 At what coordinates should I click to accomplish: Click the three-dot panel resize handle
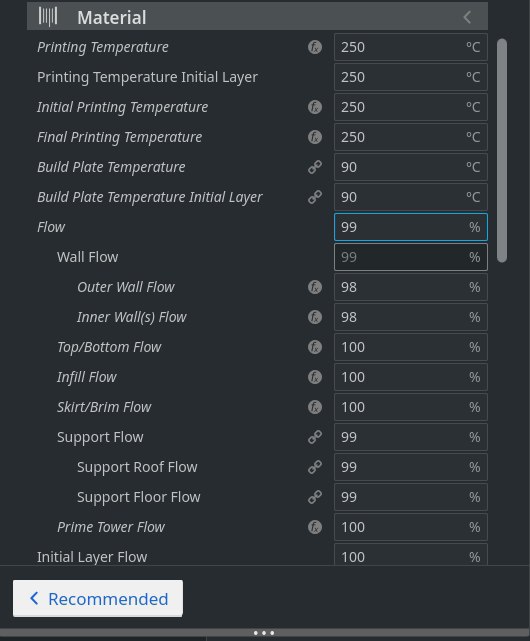(264, 633)
